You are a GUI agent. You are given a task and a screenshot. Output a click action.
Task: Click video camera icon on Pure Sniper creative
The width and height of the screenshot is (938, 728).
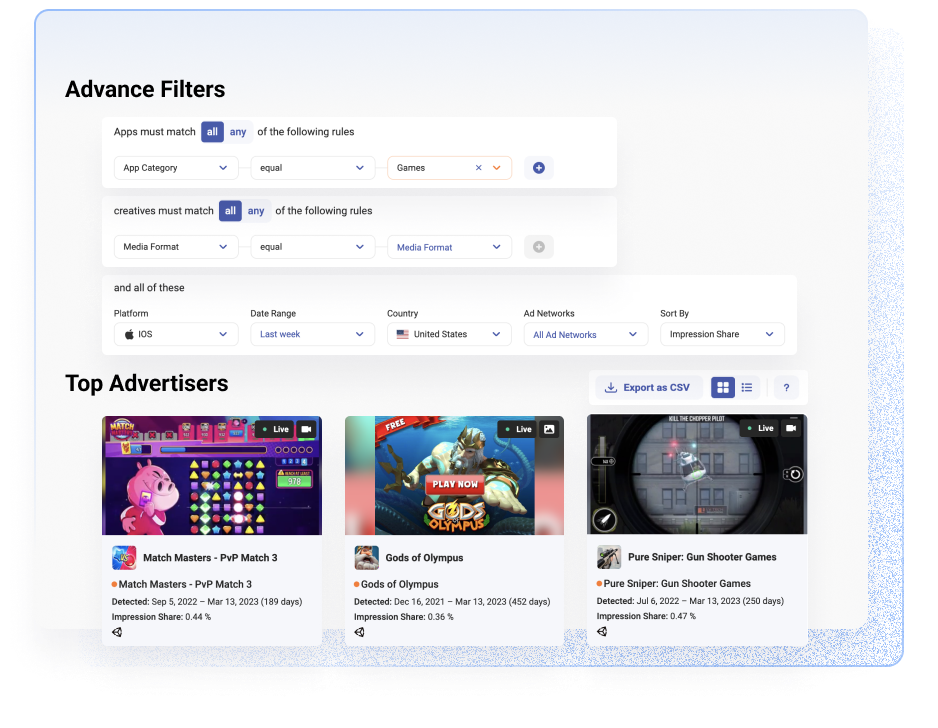pos(791,428)
